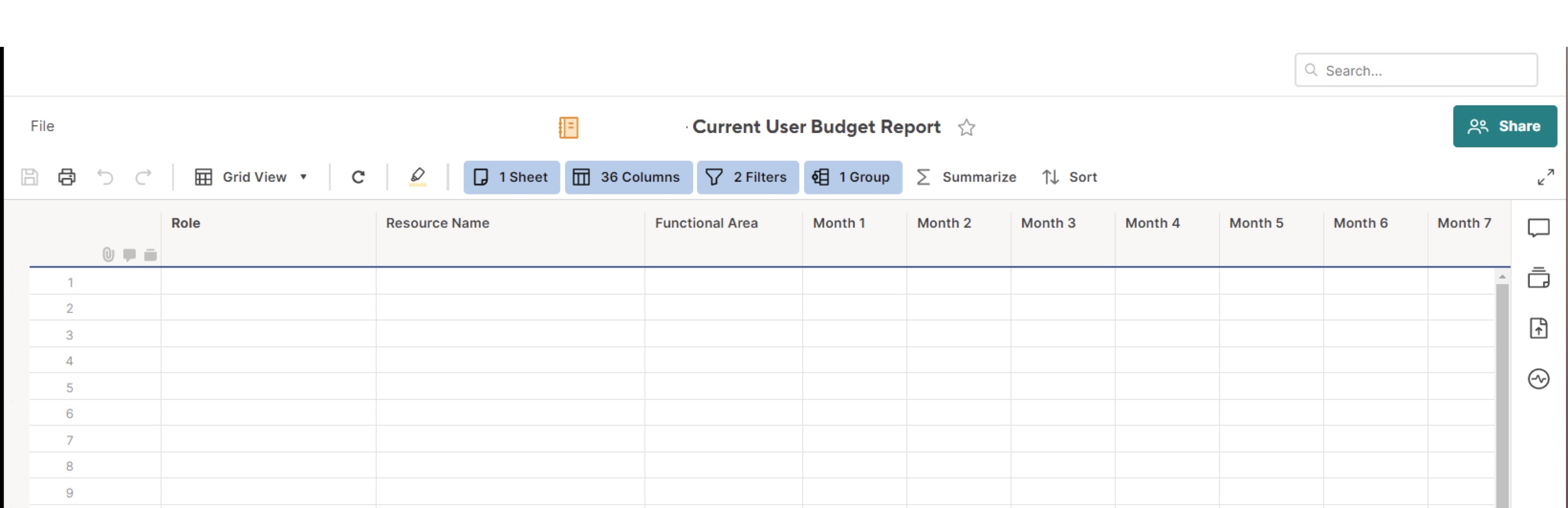
Task: Click the Redo arrow icon
Action: tap(143, 177)
